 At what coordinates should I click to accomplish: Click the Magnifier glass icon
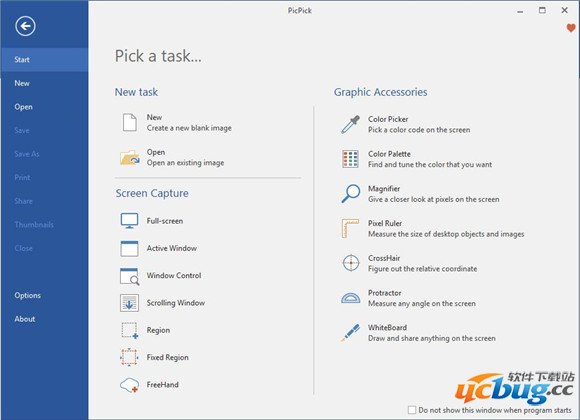(x=350, y=194)
